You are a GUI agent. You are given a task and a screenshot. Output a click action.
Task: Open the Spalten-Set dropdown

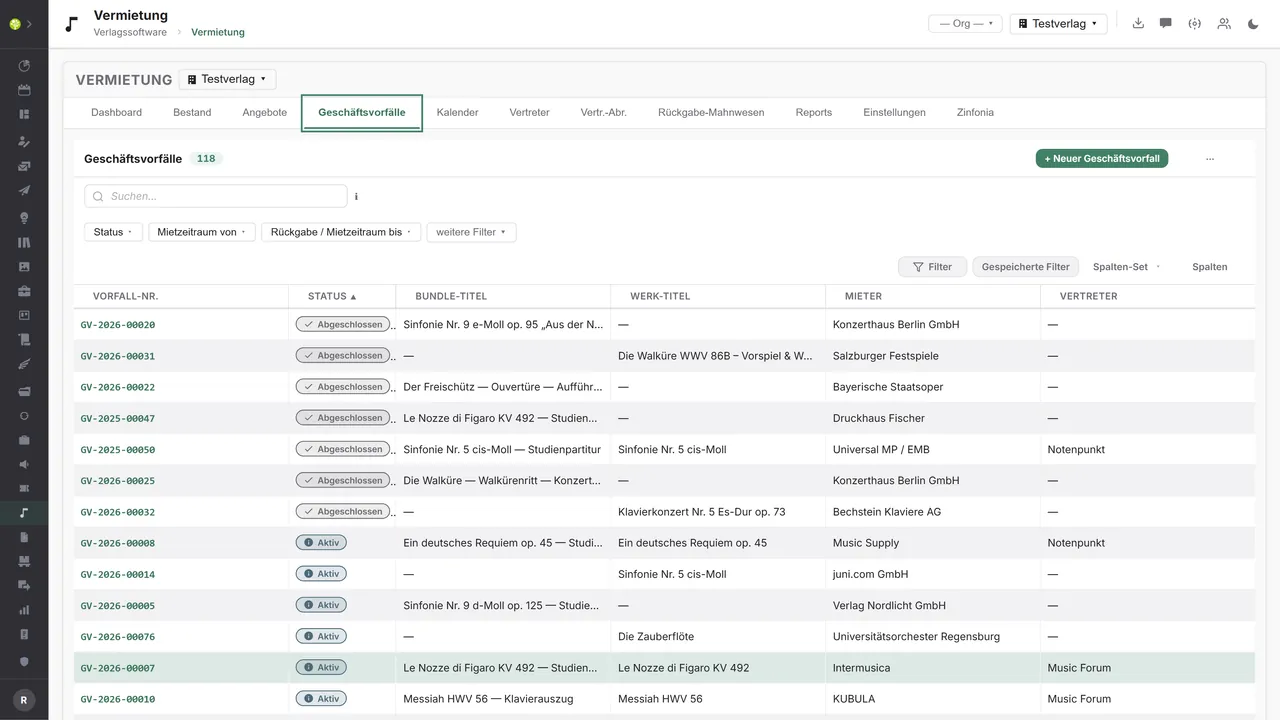tap(1127, 267)
